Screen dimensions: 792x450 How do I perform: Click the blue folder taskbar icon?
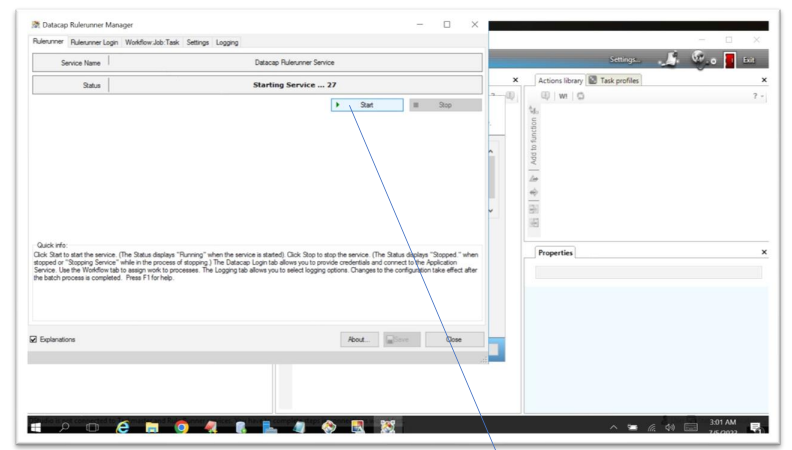tap(270, 427)
